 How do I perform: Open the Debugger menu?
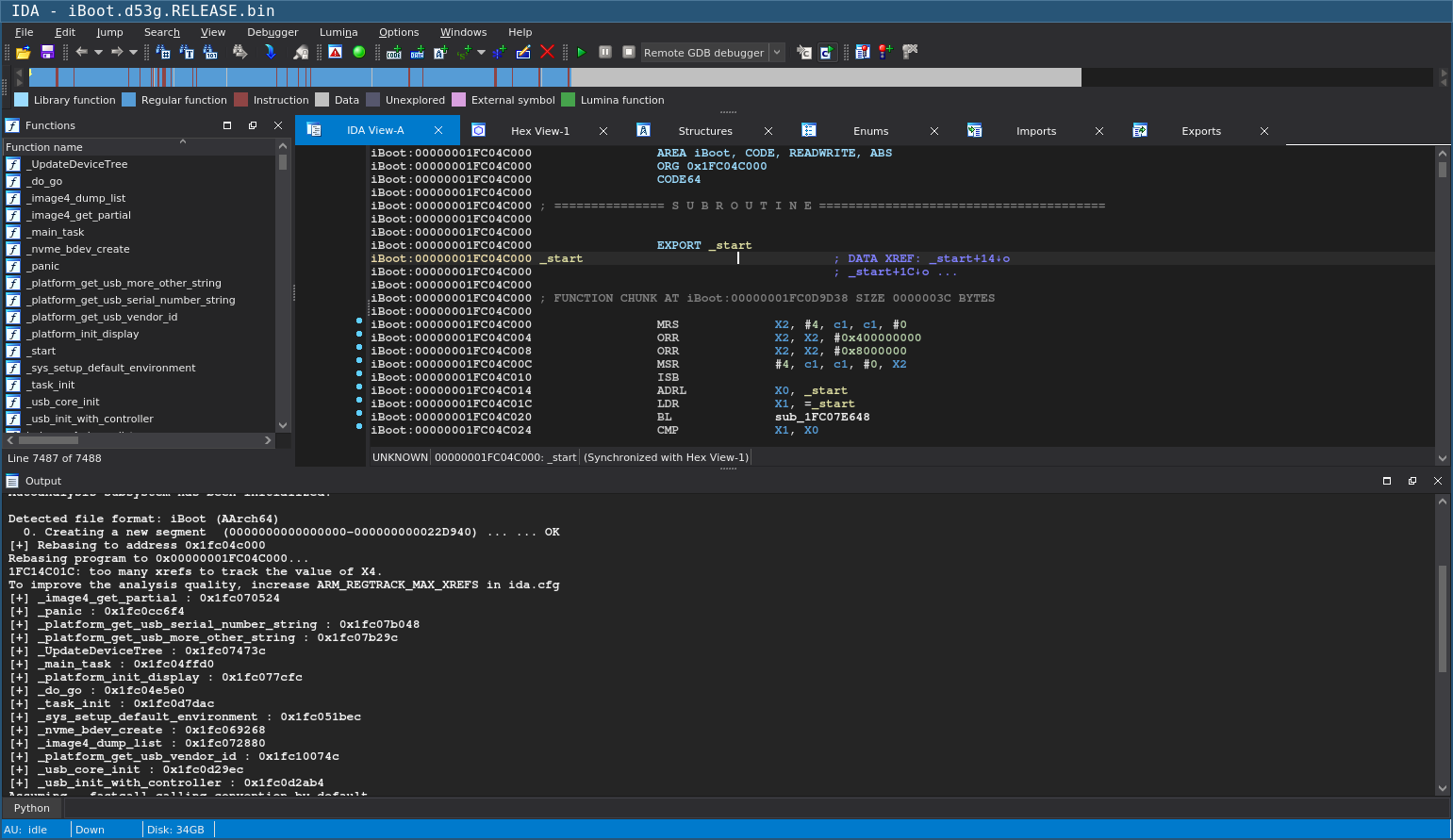tap(272, 32)
